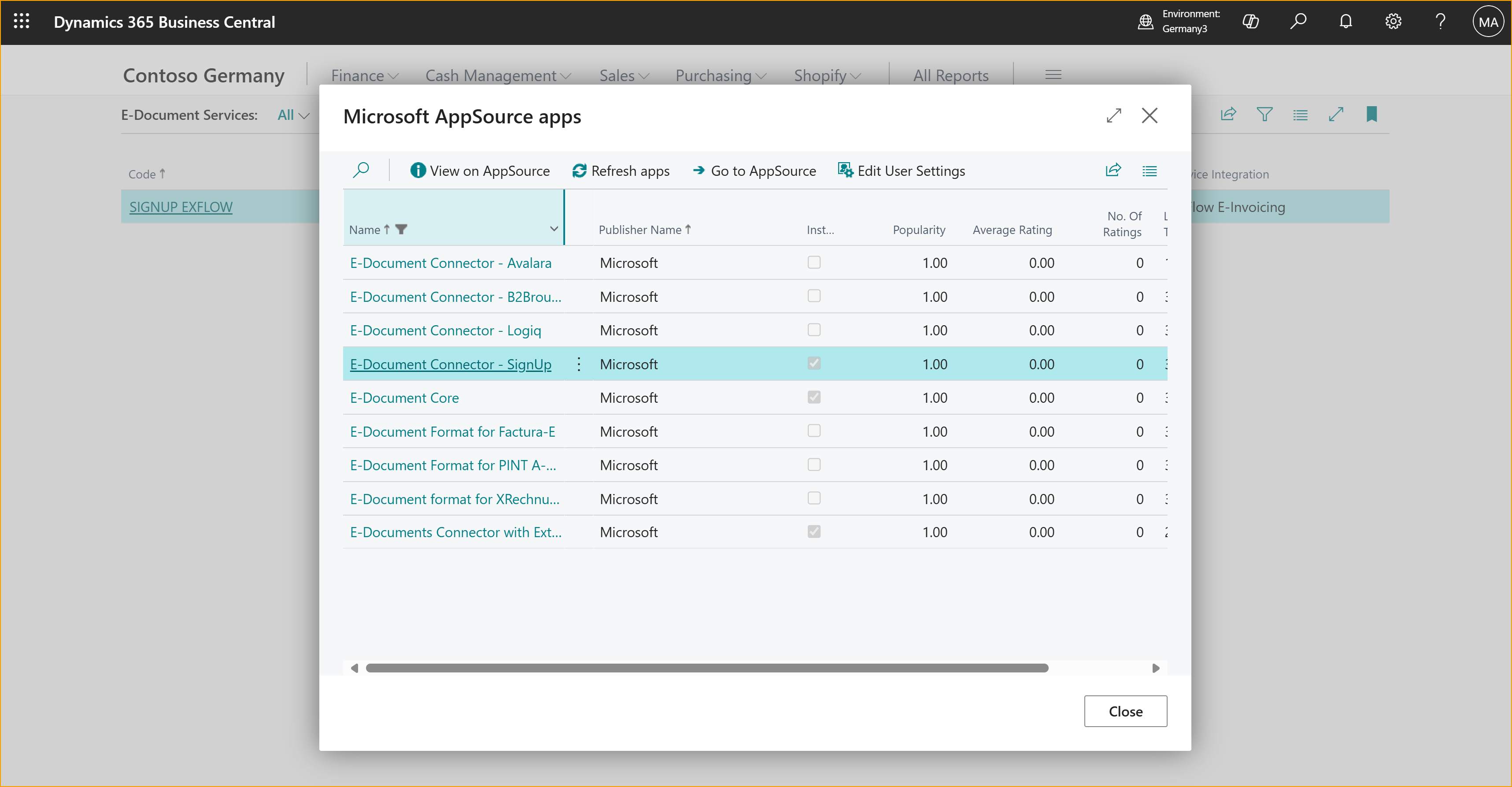This screenshot has width=1512, height=787.
Task: Open the E-Document Services All filter dropdown
Action: tap(293, 115)
